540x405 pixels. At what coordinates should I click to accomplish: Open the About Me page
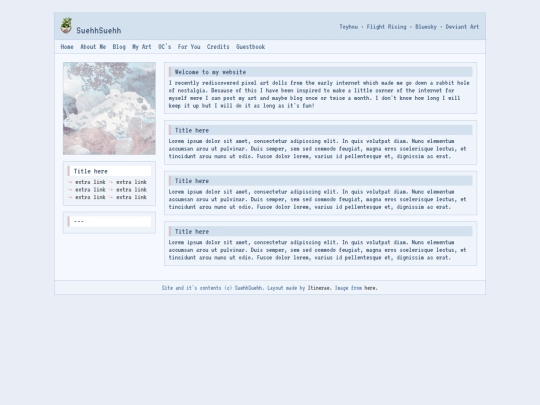pos(93,47)
